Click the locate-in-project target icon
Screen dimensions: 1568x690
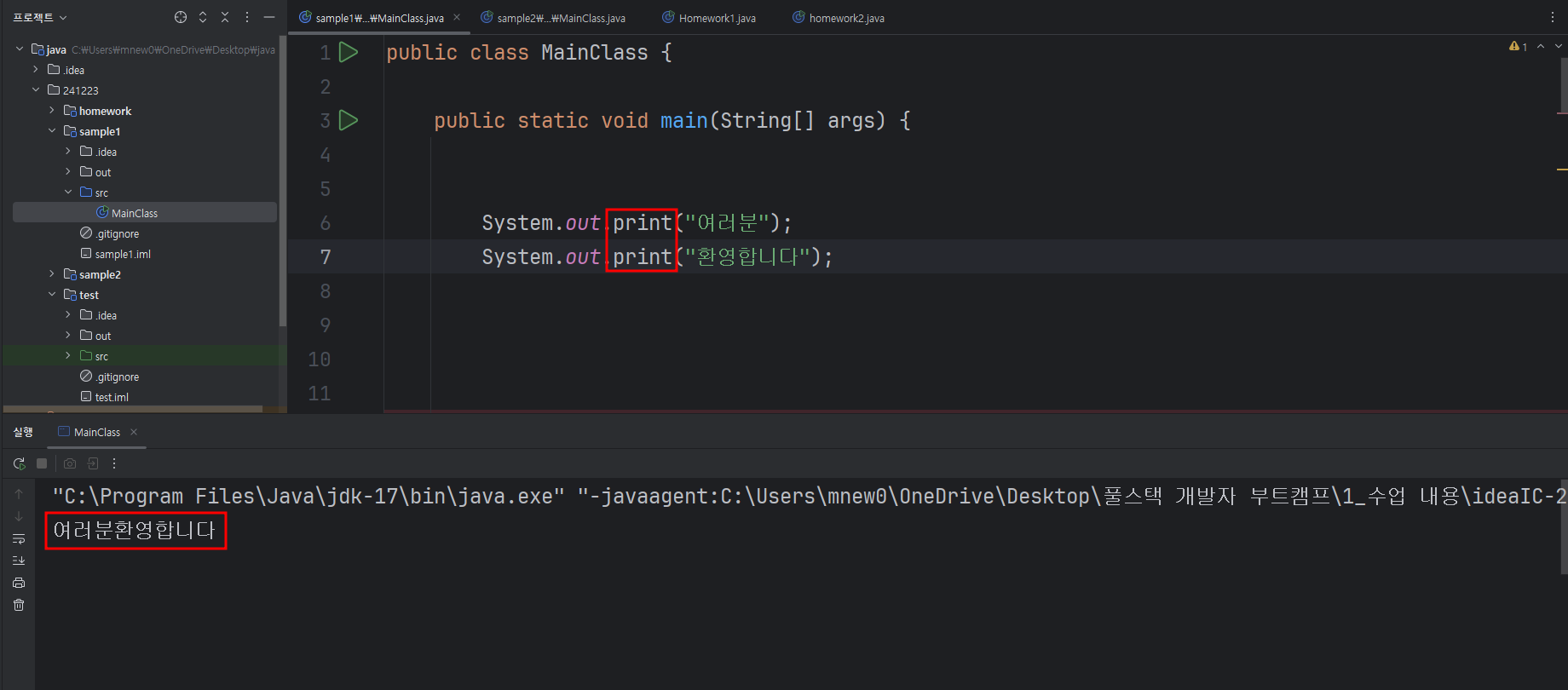(x=181, y=17)
